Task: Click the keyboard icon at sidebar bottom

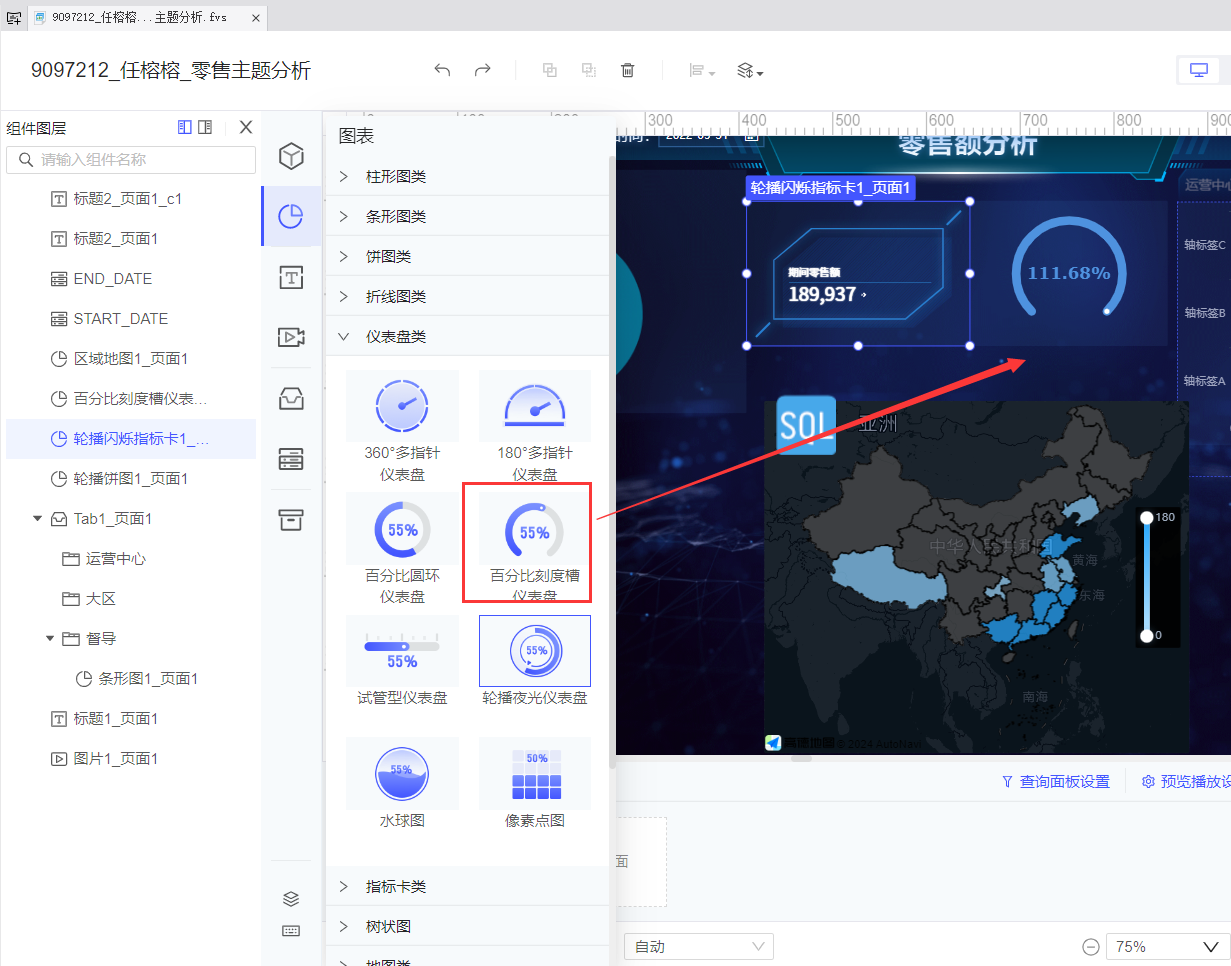Action: click(x=291, y=931)
